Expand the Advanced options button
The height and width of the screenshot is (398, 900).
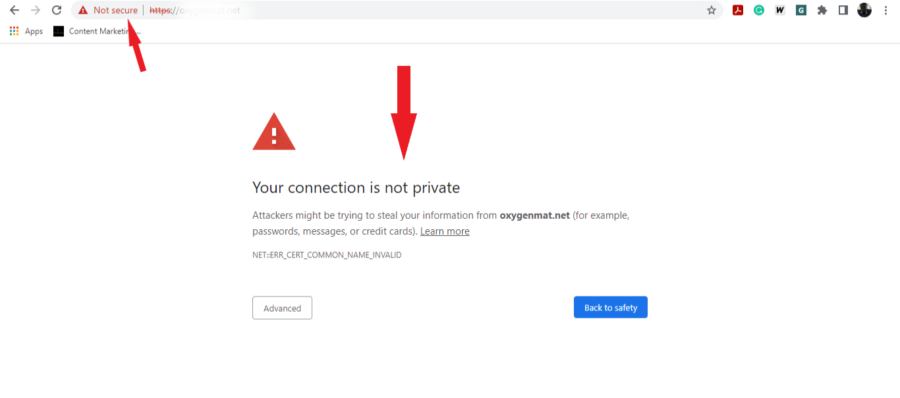[x=282, y=308]
